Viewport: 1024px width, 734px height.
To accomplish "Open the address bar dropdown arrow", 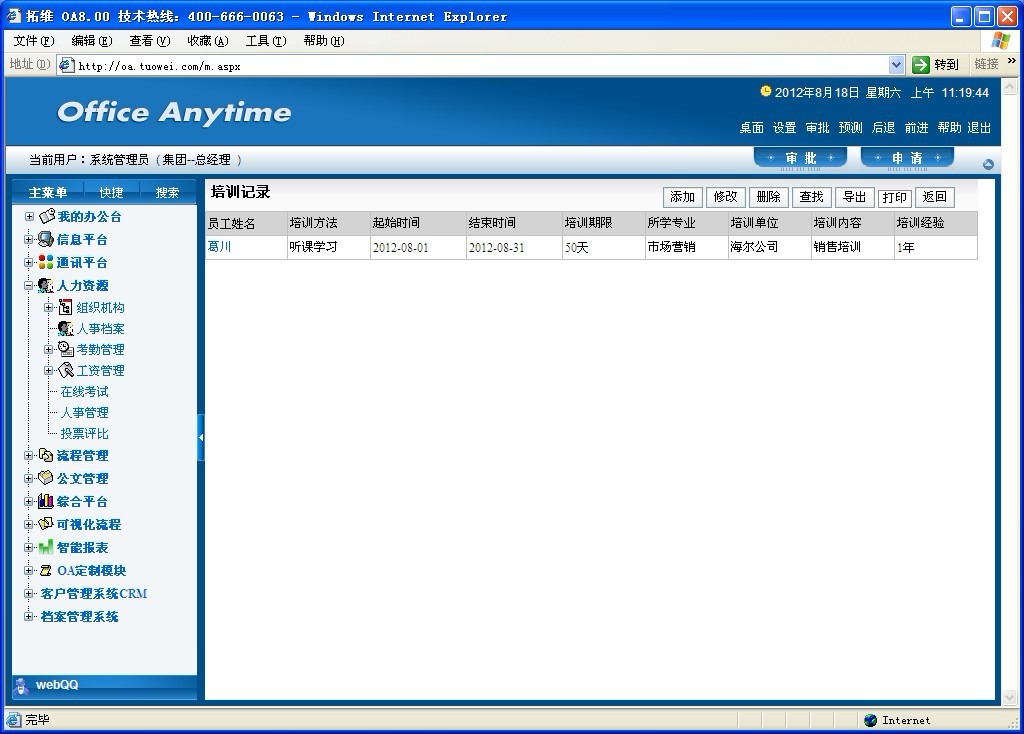I will click(x=896, y=64).
